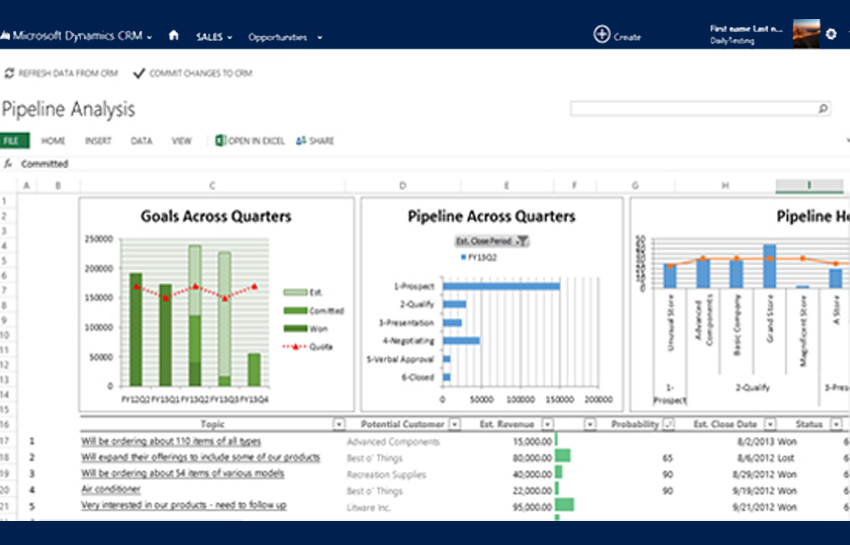Click the 'Recreation Supplies' customer cell
This screenshot has height=545, width=850.
pos(387,475)
